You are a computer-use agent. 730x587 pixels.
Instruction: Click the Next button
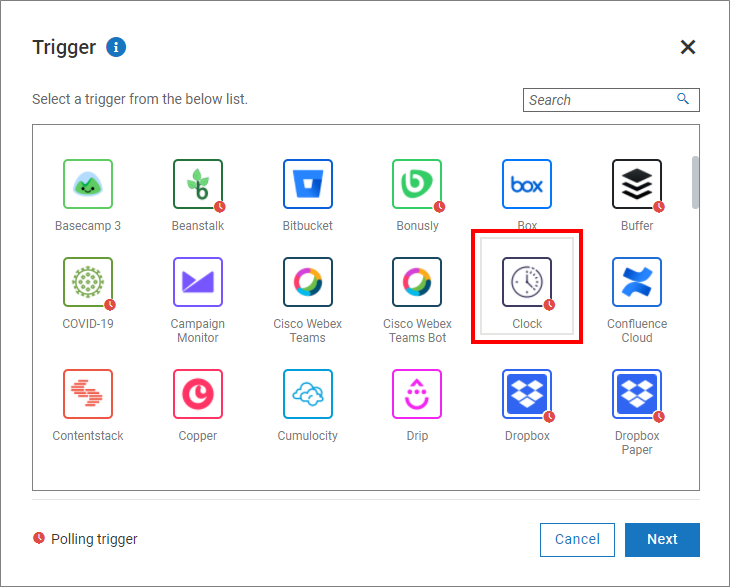coord(662,539)
